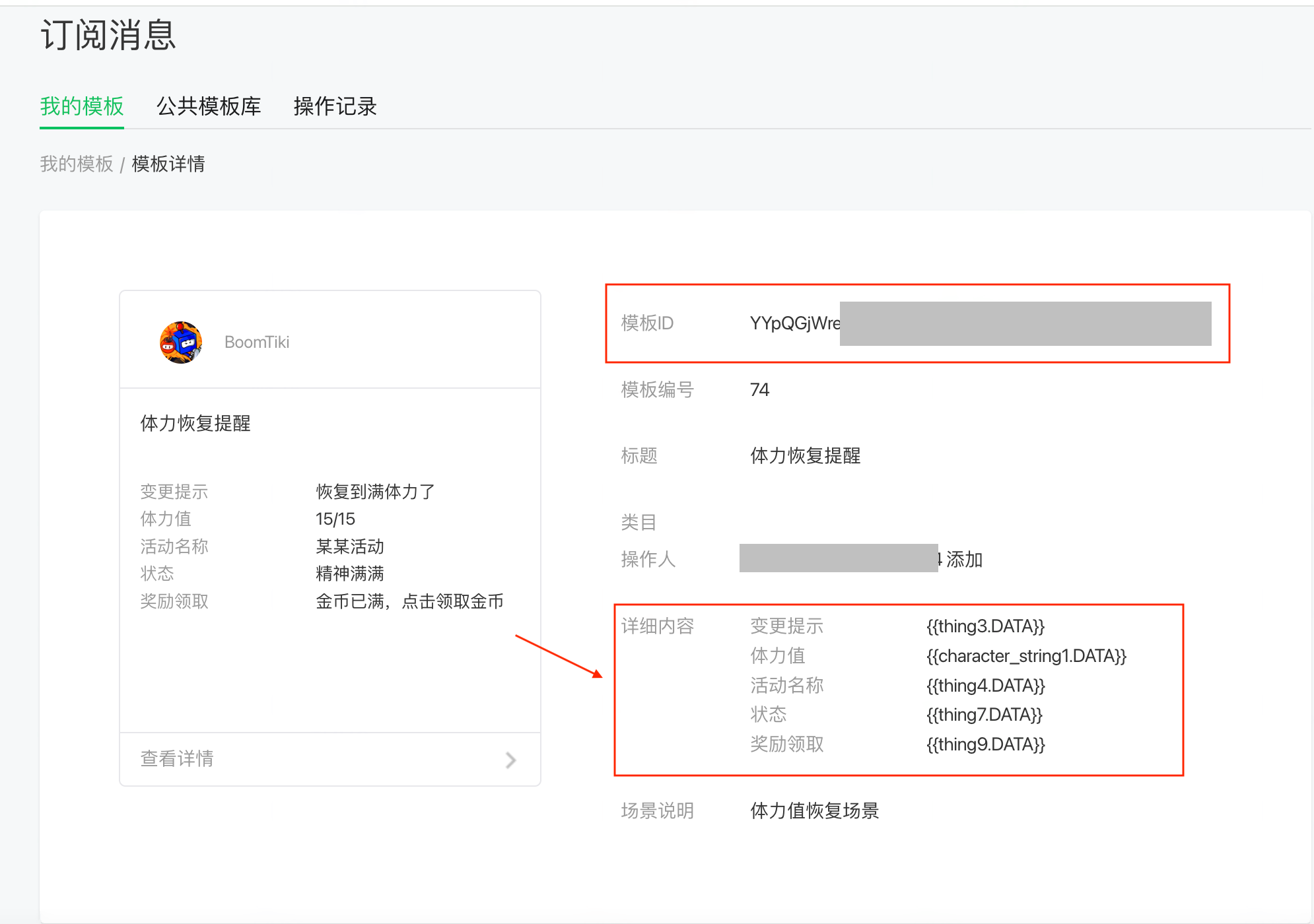
Task: Click the 状态 label in preview card
Action: click(x=157, y=574)
